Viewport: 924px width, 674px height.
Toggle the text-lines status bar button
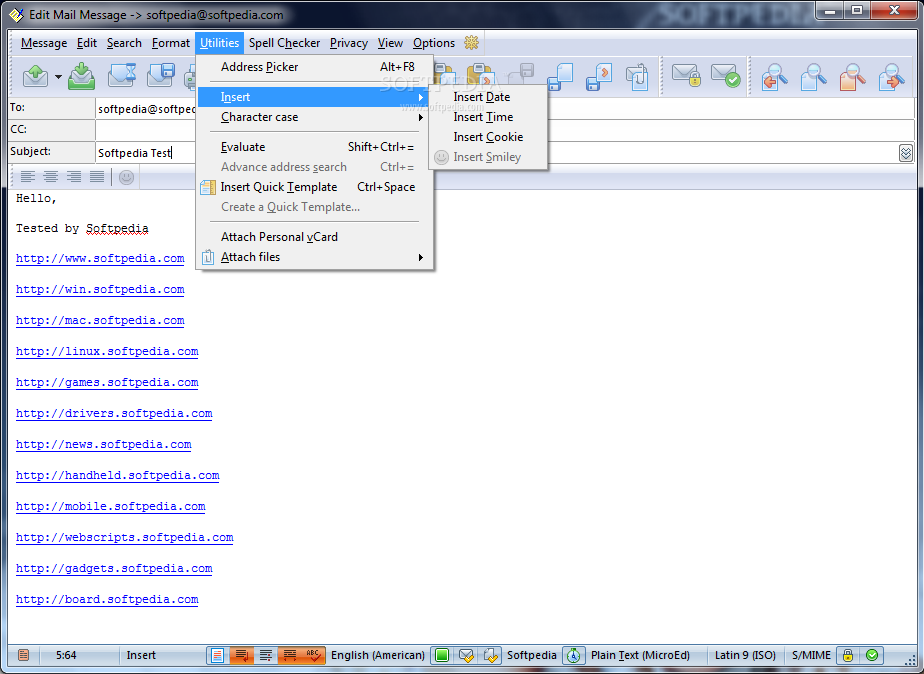(x=266, y=655)
